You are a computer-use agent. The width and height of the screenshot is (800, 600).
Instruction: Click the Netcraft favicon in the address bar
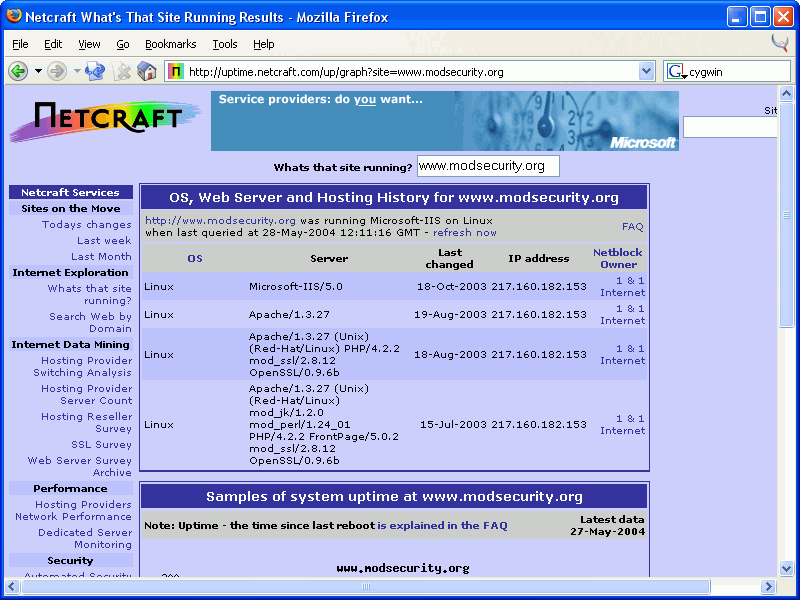178,71
